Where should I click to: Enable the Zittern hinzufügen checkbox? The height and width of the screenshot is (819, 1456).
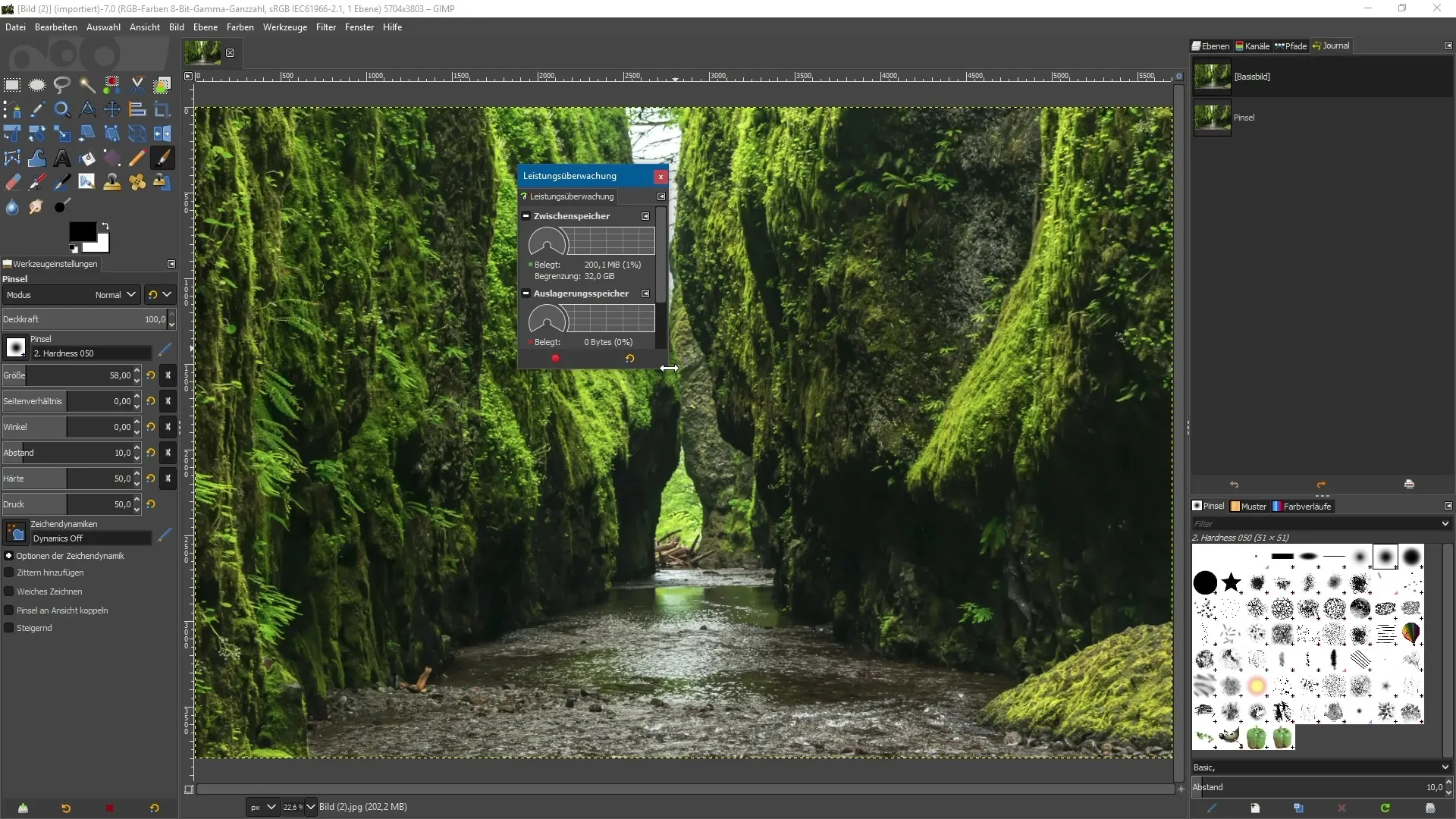tap(9, 573)
